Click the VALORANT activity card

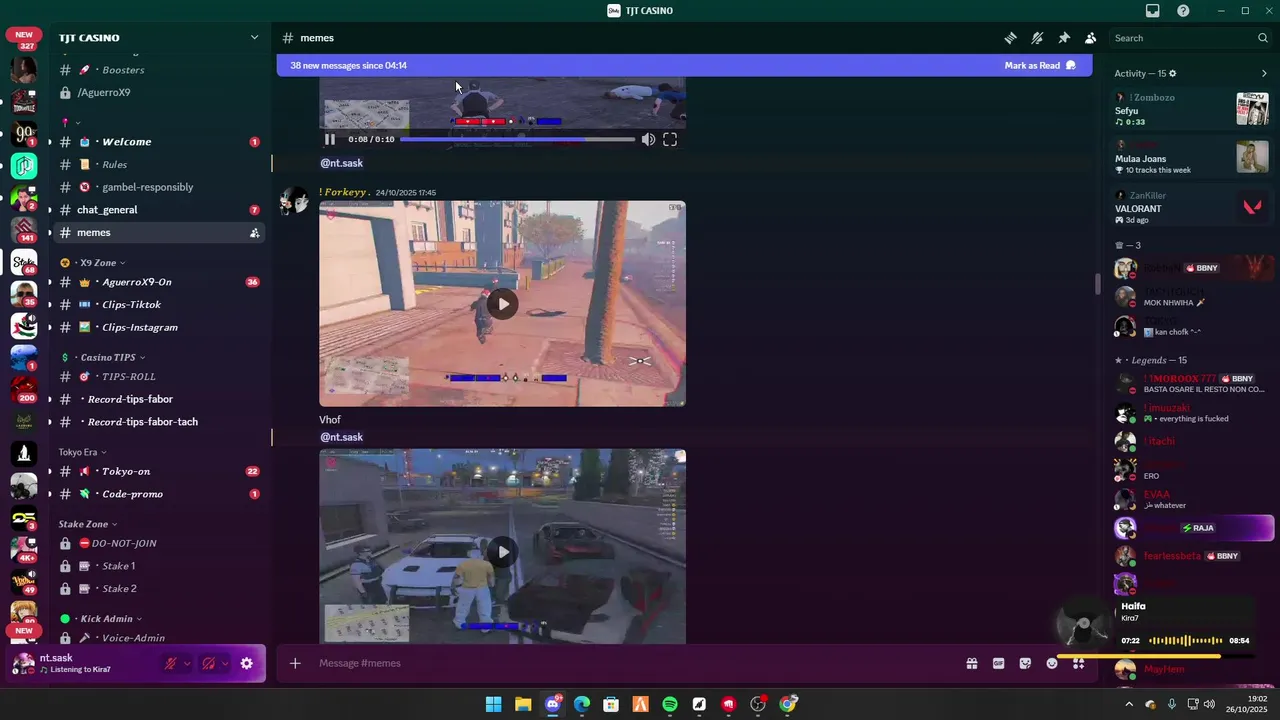pos(1192,208)
